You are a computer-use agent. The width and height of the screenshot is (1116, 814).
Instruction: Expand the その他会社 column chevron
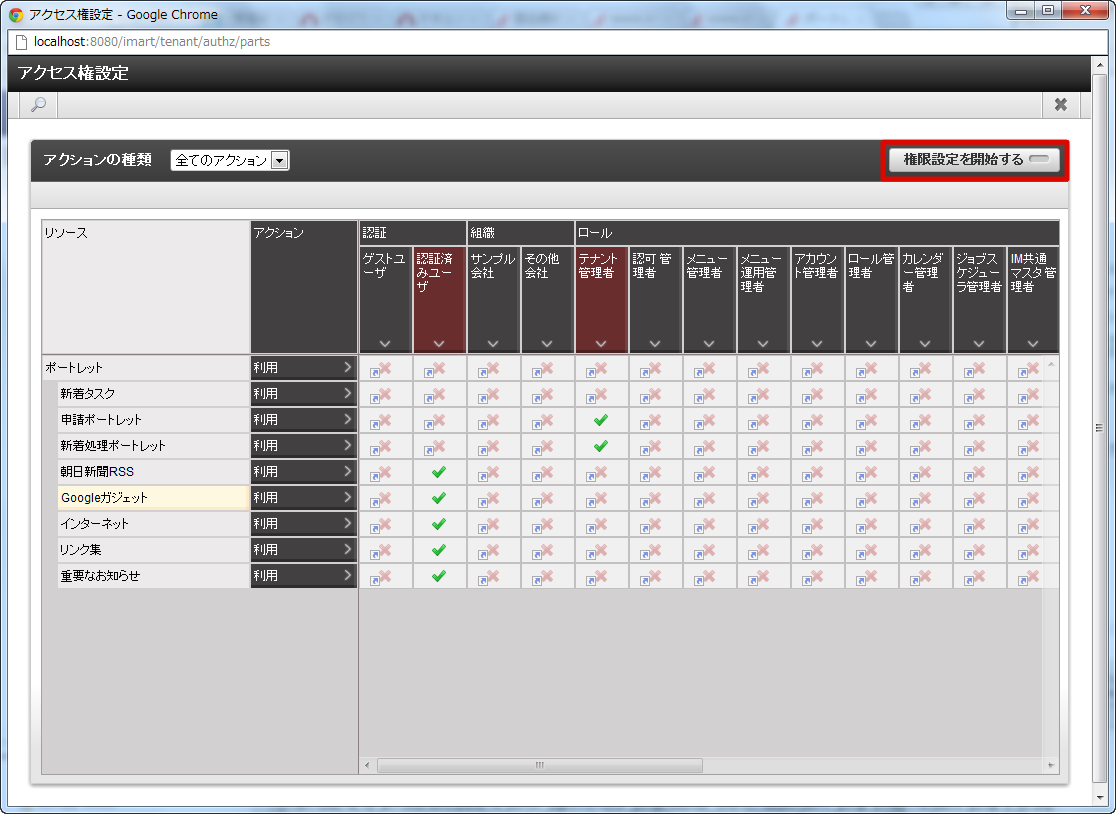tap(547, 344)
